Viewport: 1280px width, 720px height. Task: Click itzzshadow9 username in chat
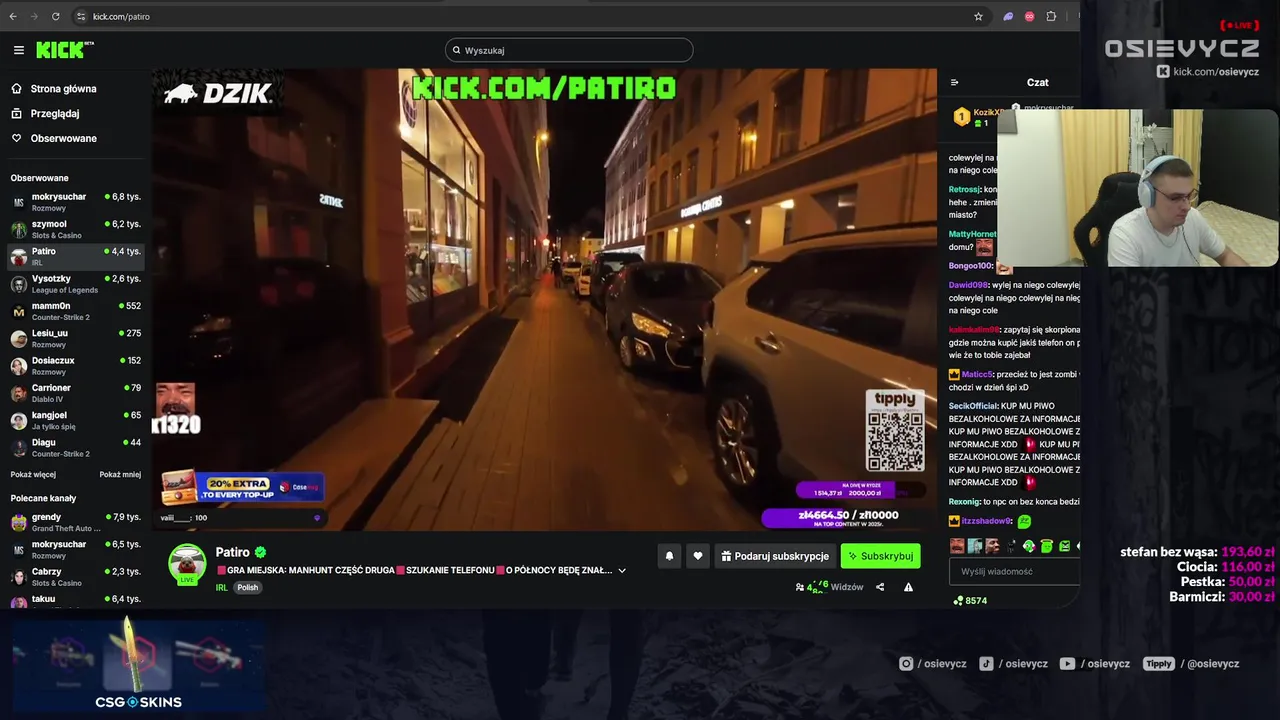pyautogui.click(x=986, y=521)
